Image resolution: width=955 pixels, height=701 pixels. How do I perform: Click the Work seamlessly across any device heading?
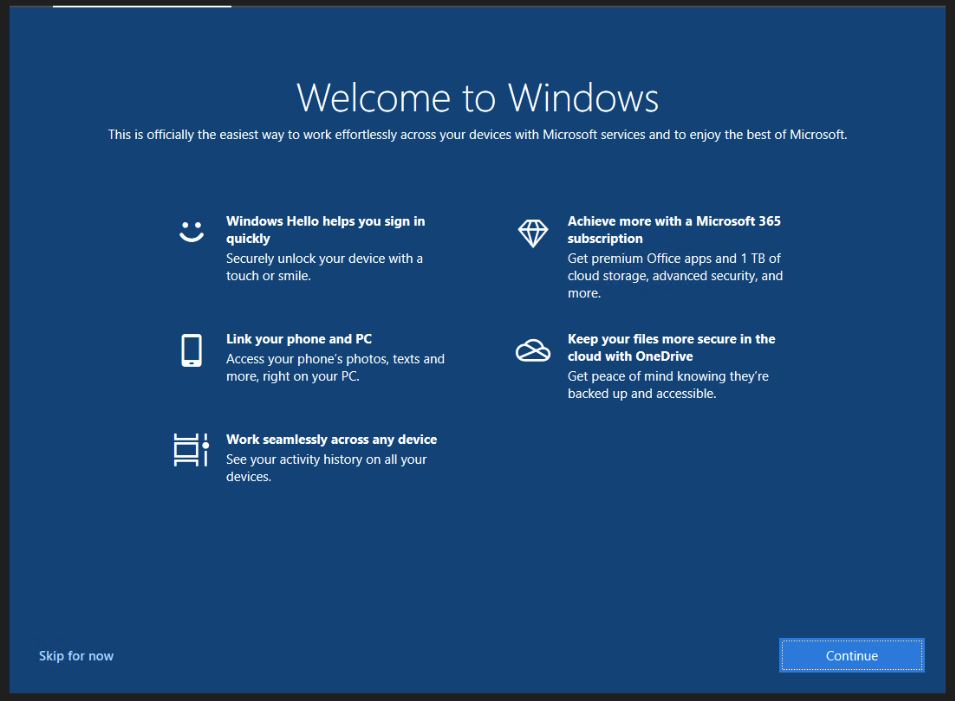click(331, 440)
